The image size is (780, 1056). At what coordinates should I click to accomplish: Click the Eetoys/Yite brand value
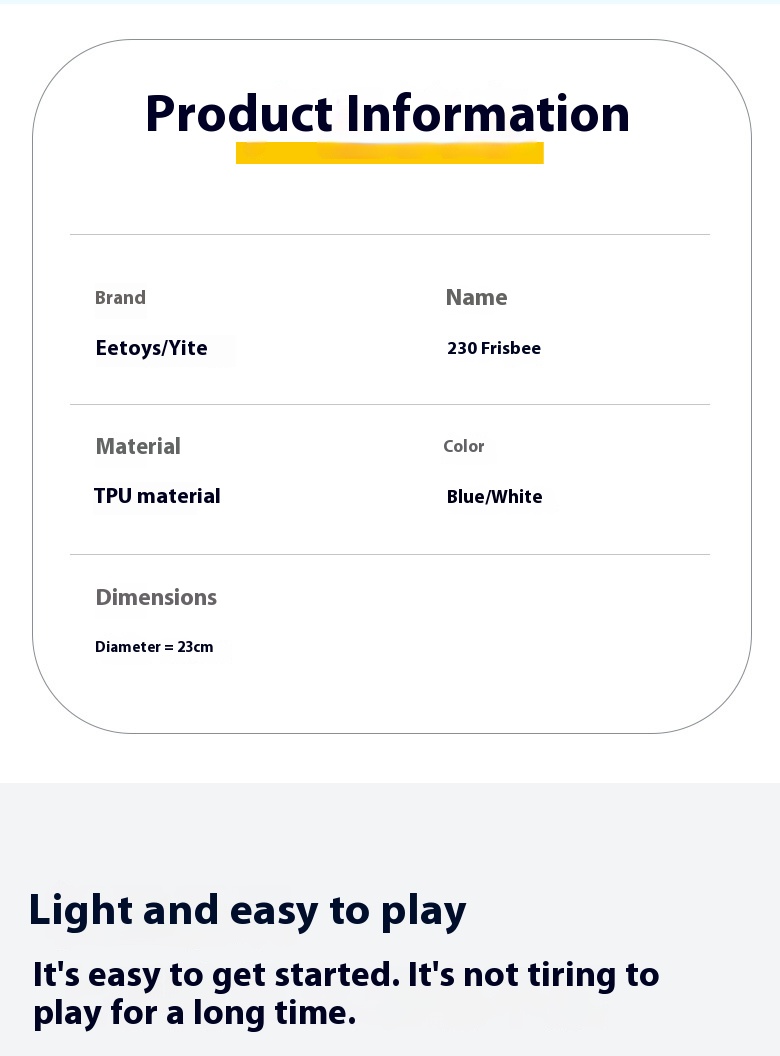(x=152, y=349)
